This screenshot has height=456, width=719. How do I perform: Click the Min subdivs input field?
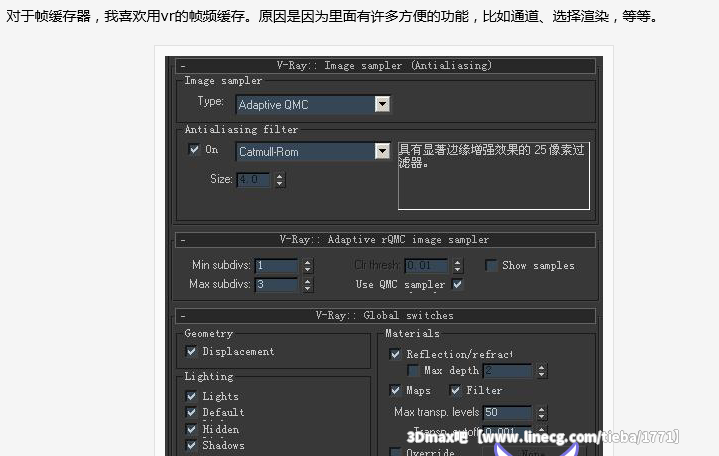(x=276, y=266)
